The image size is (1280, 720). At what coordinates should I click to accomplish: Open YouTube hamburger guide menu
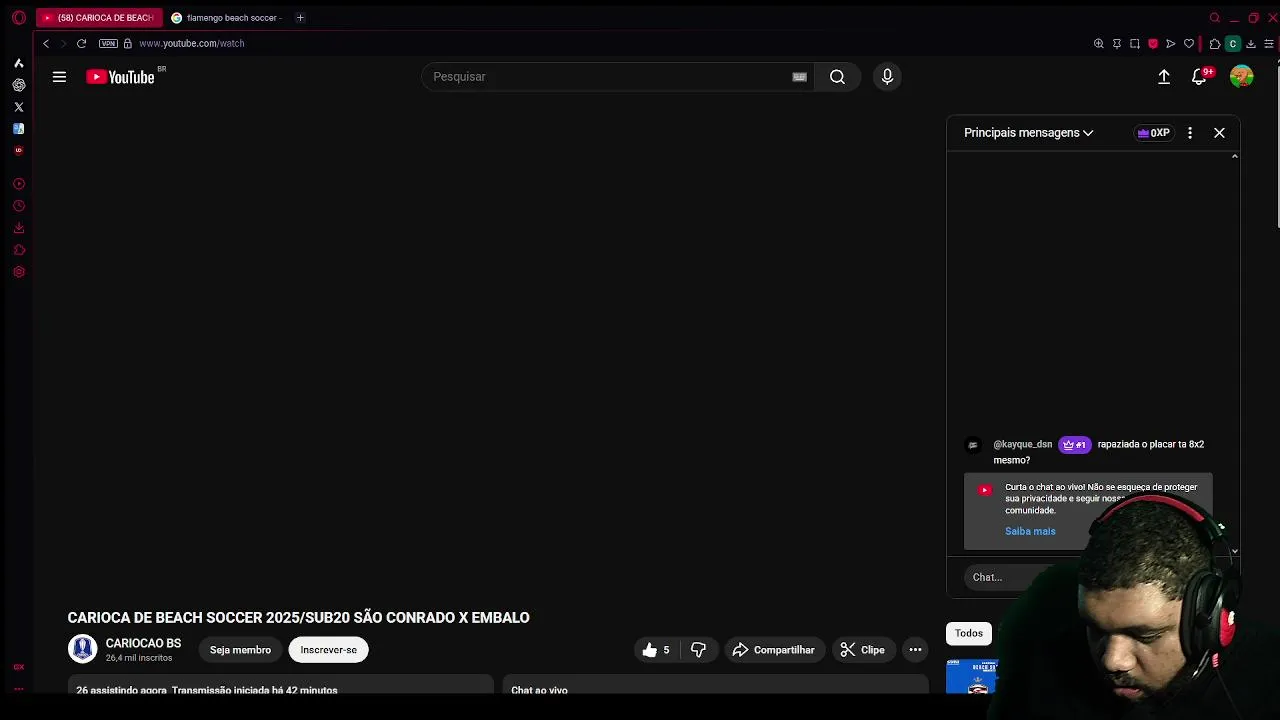click(59, 77)
